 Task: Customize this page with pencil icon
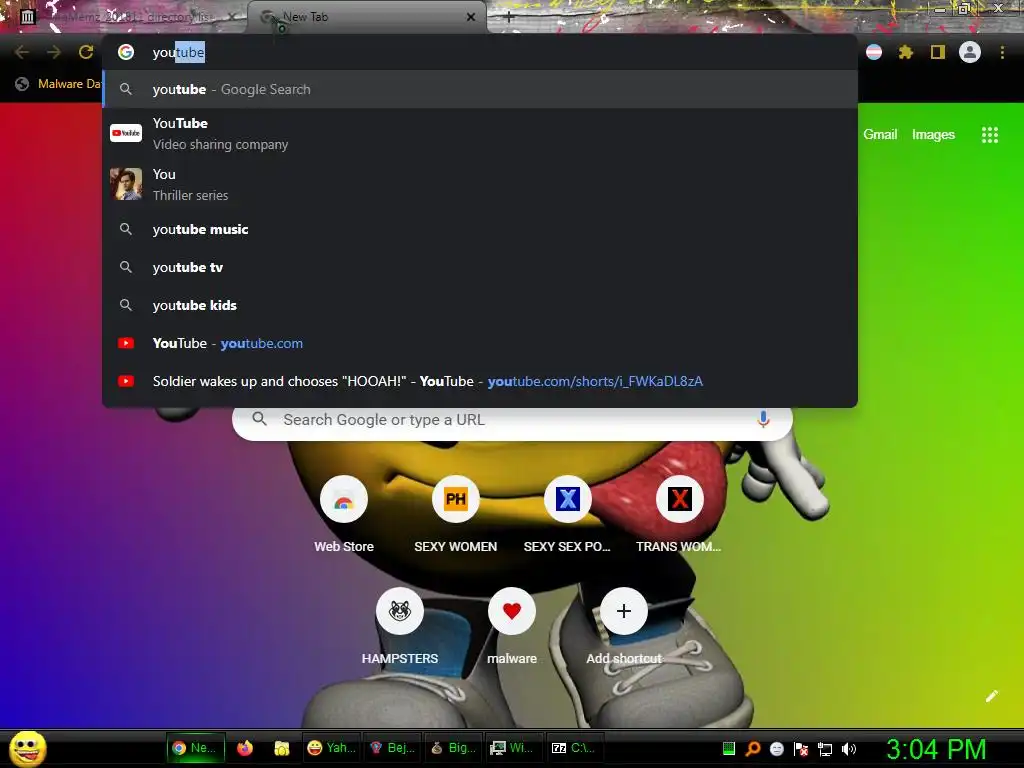tap(991, 696)
